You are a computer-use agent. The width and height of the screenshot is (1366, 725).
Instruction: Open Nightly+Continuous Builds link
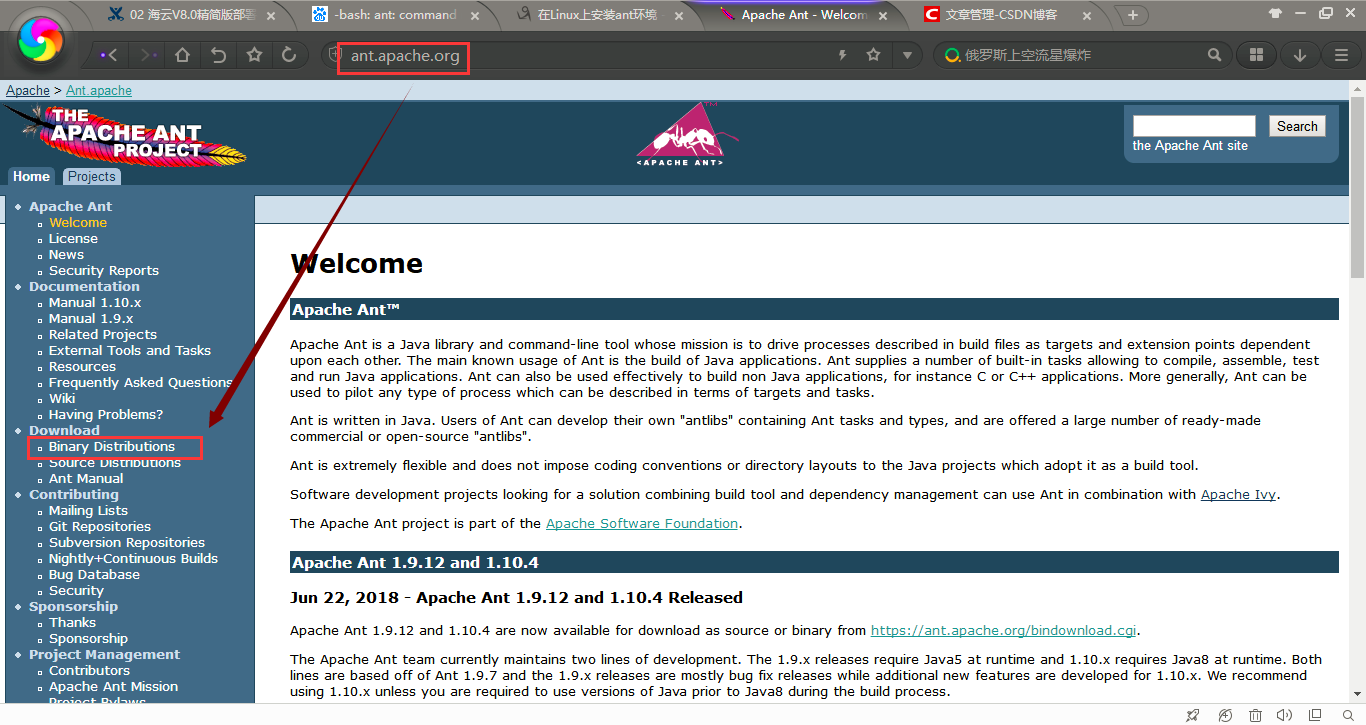click(x=133, y=559)
